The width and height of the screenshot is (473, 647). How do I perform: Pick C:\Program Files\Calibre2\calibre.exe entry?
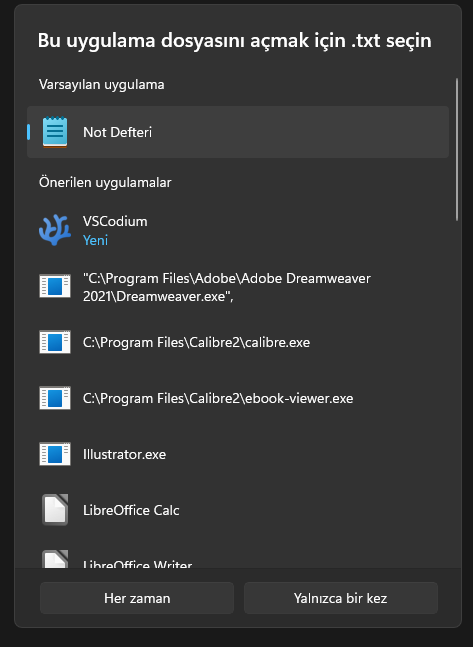coord(238,342)
